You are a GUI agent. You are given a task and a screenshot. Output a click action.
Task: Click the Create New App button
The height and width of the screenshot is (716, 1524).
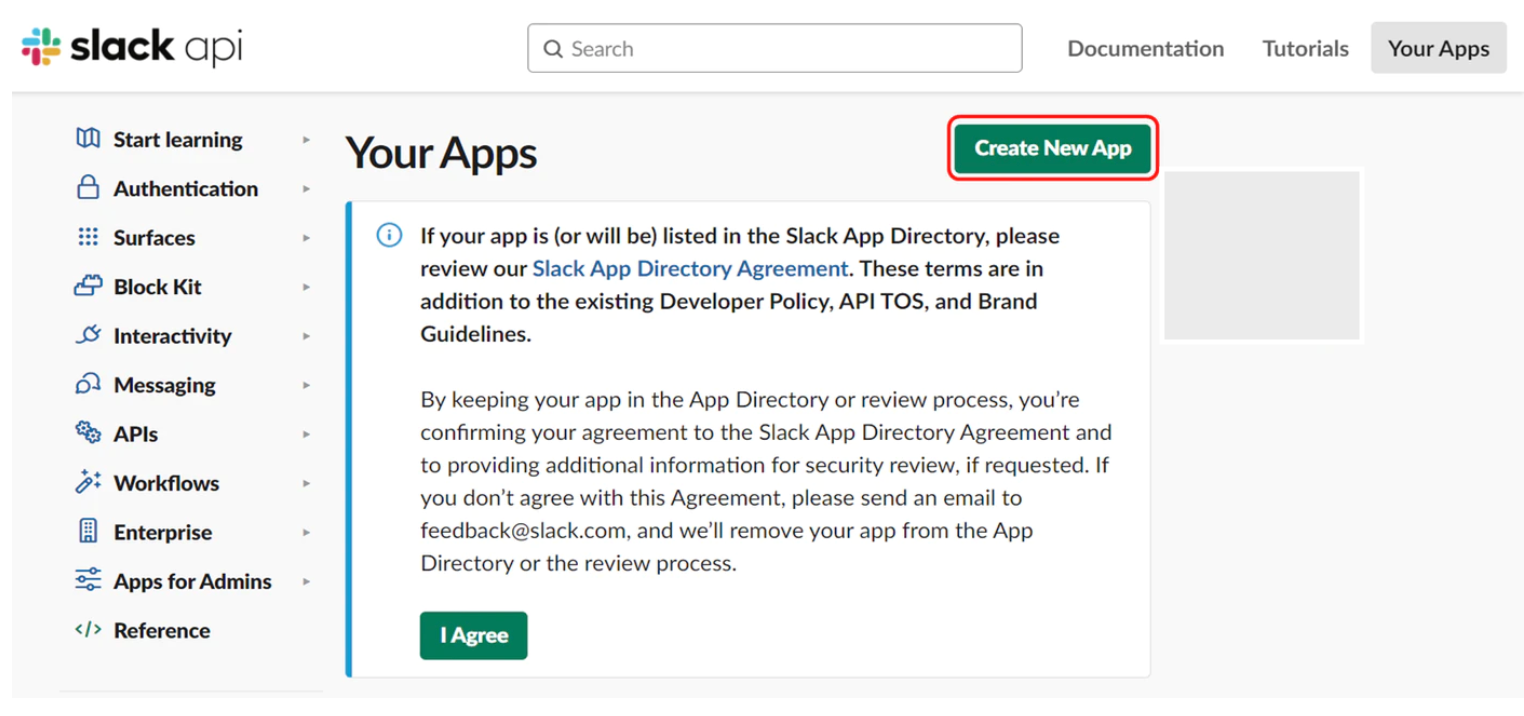click(x=1053, y=148)
